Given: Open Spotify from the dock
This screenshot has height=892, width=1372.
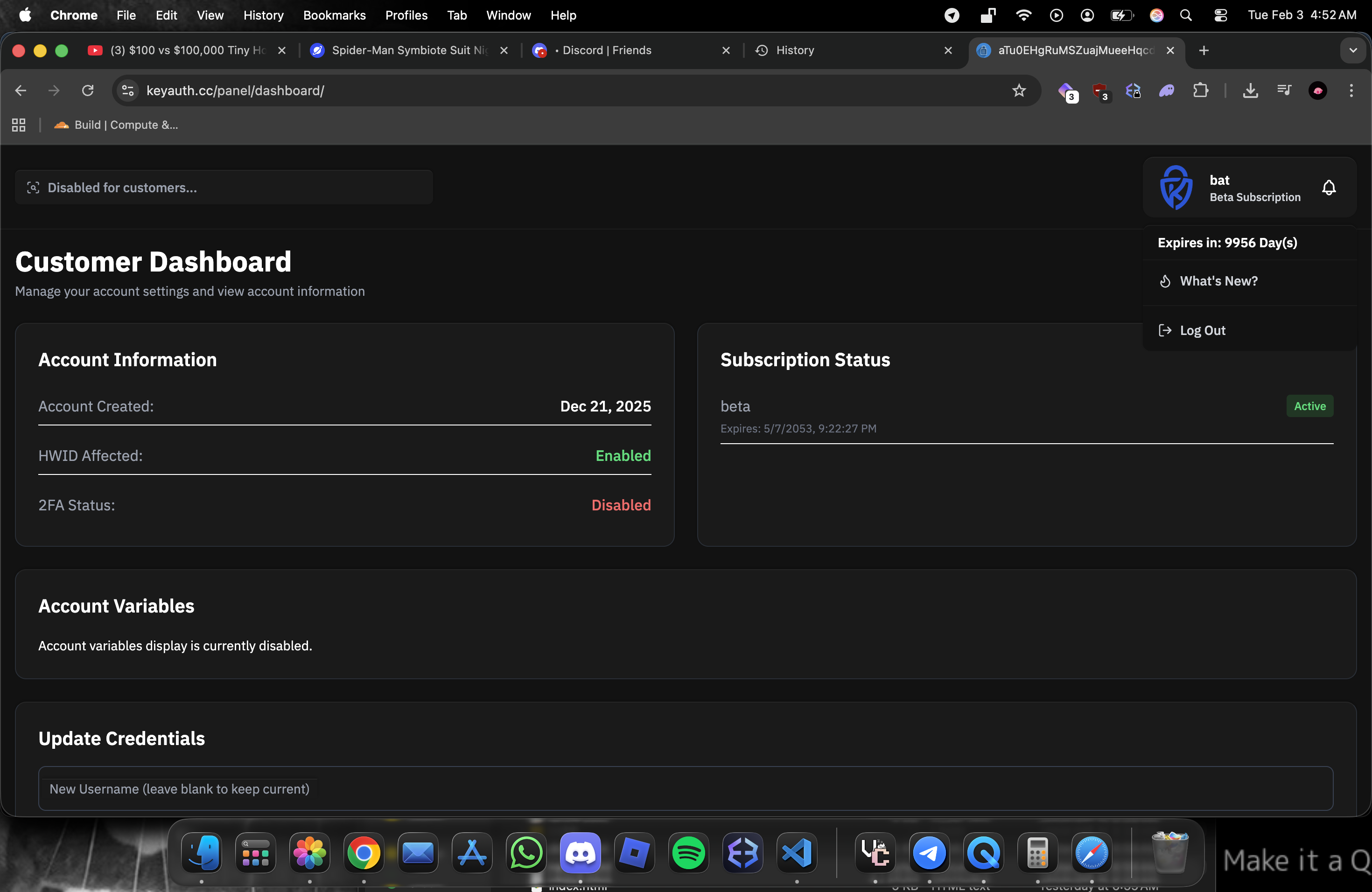Looking at the screenshot, I should [688, 853].
